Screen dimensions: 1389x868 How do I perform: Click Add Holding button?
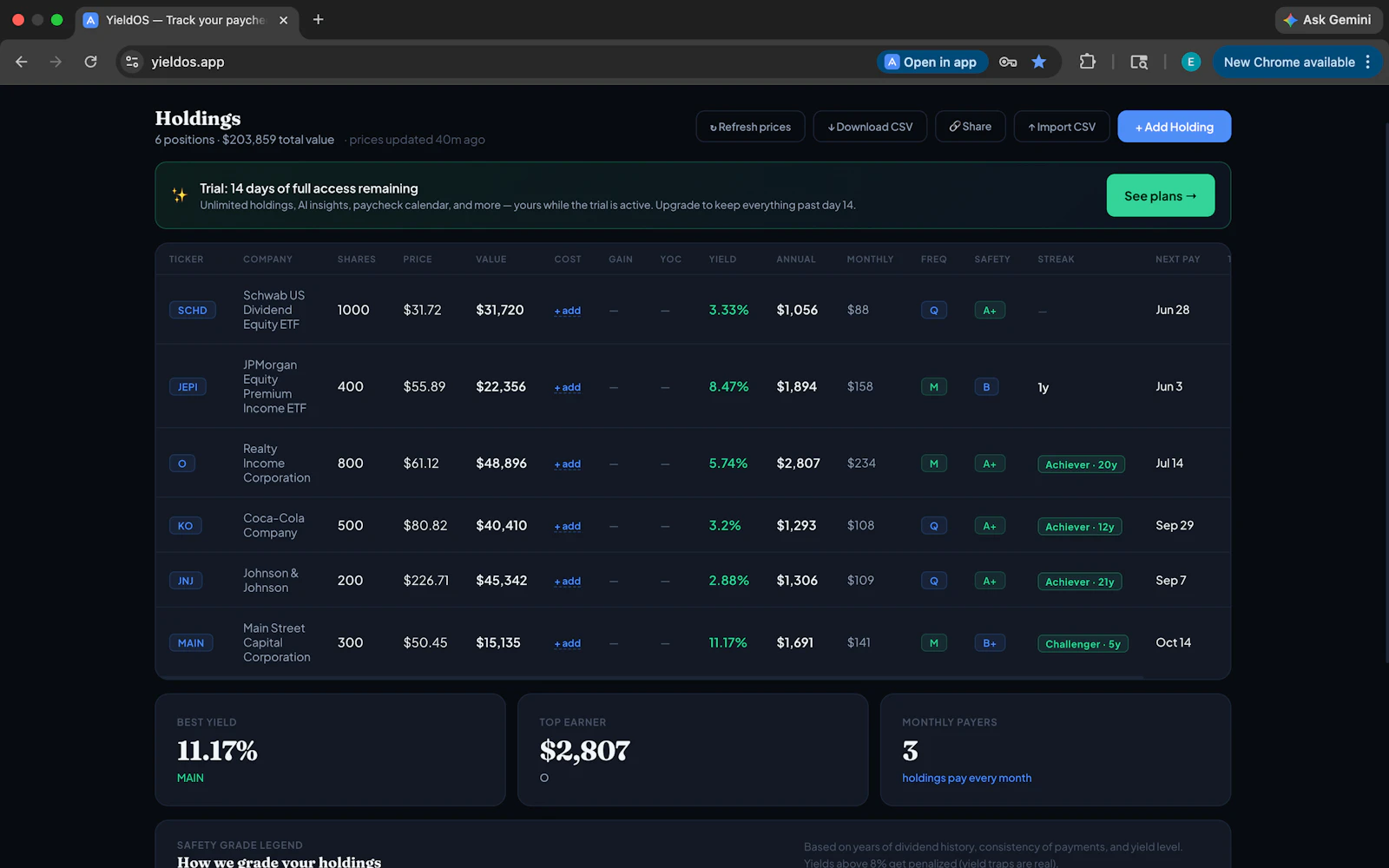pos(1175,127)
